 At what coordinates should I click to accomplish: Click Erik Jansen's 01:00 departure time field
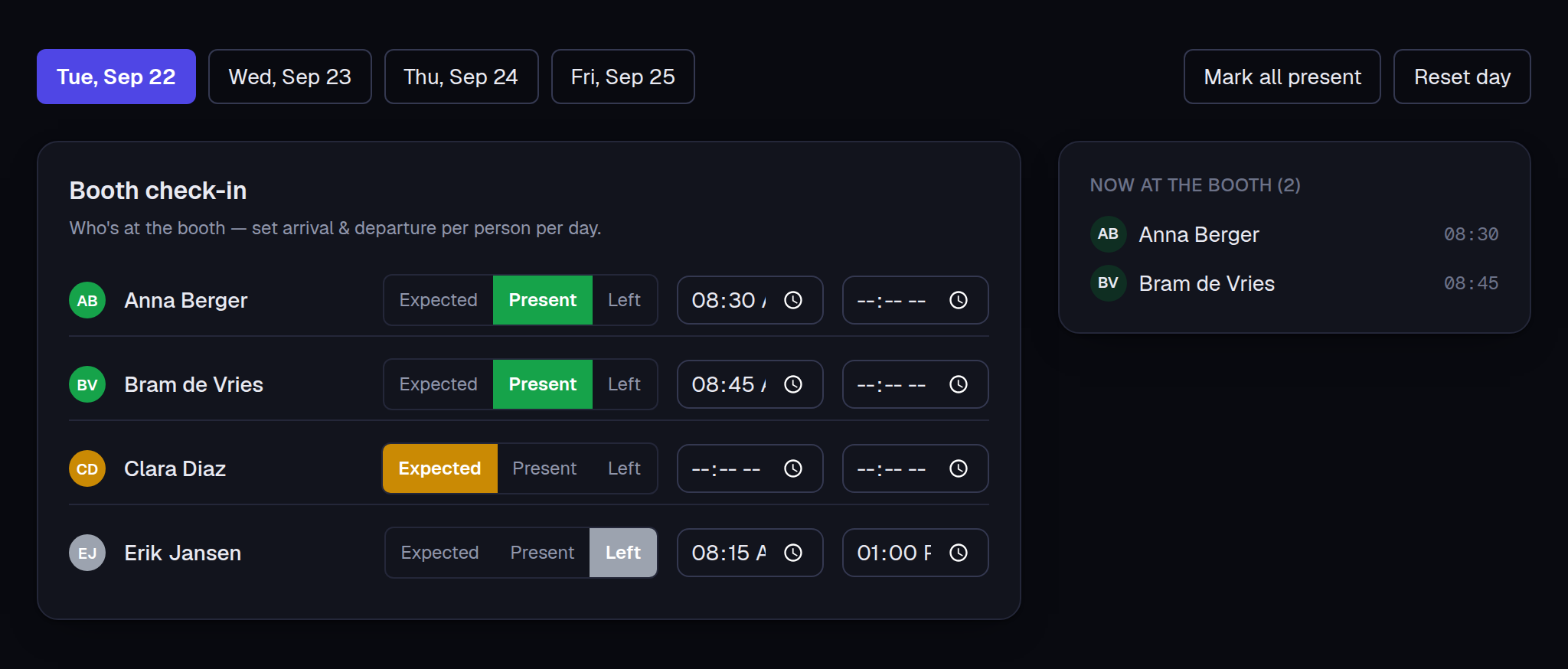point(915,553)
